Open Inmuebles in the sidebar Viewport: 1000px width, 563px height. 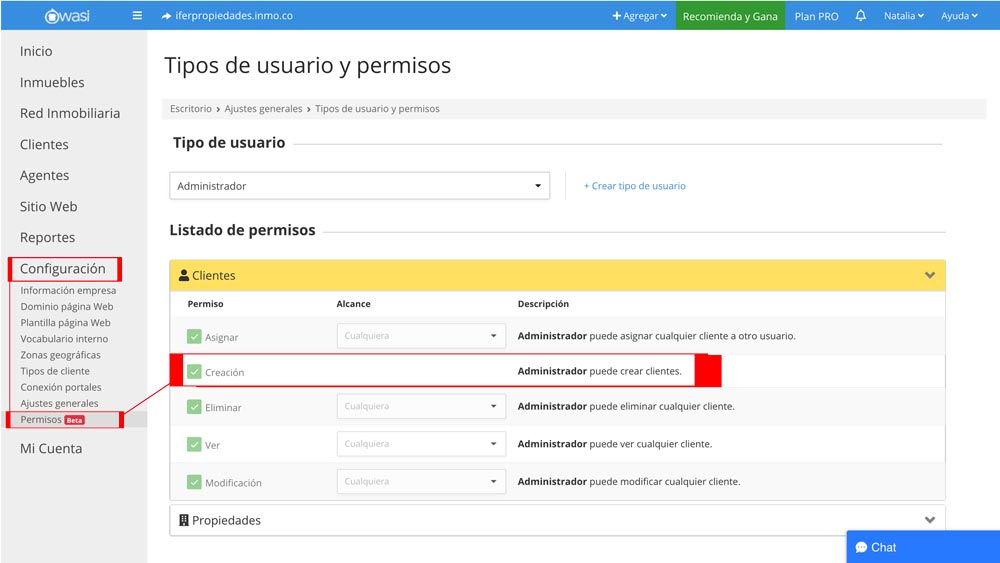click(52, 82)
